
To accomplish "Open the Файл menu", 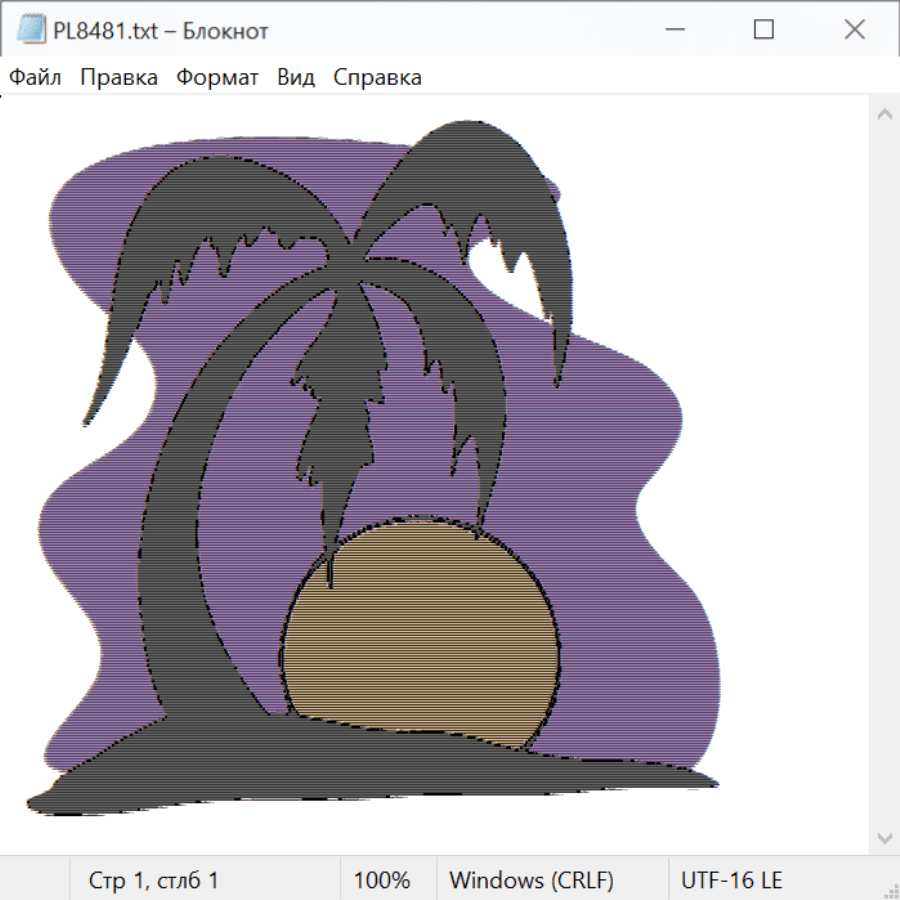I will (36, 78).
